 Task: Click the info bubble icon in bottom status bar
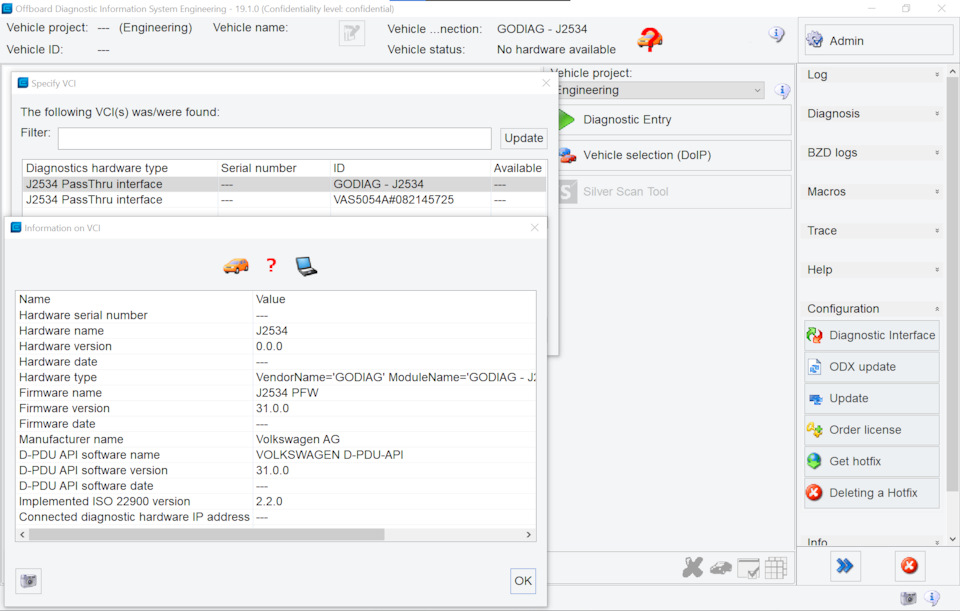coord(932,598)
